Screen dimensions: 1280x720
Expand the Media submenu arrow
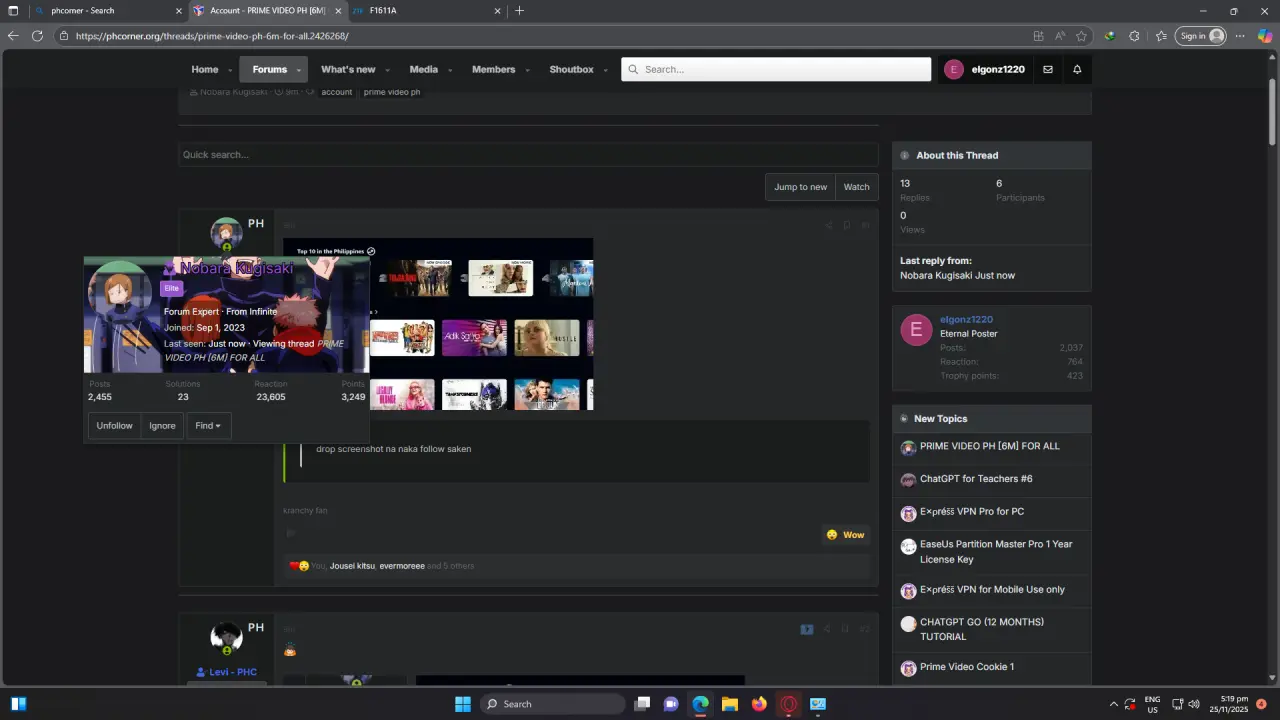[x=450, y=70]
